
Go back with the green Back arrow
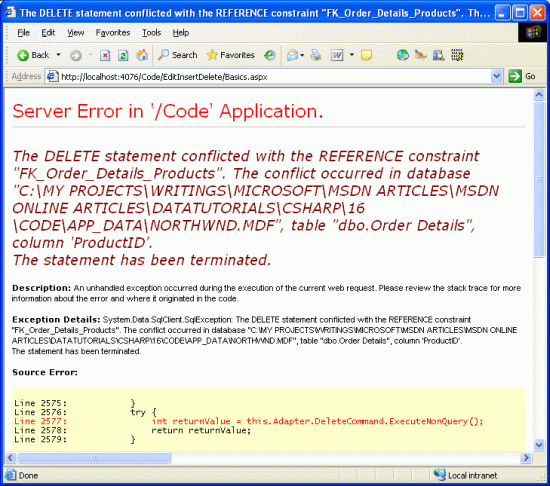tap(33, 55)
